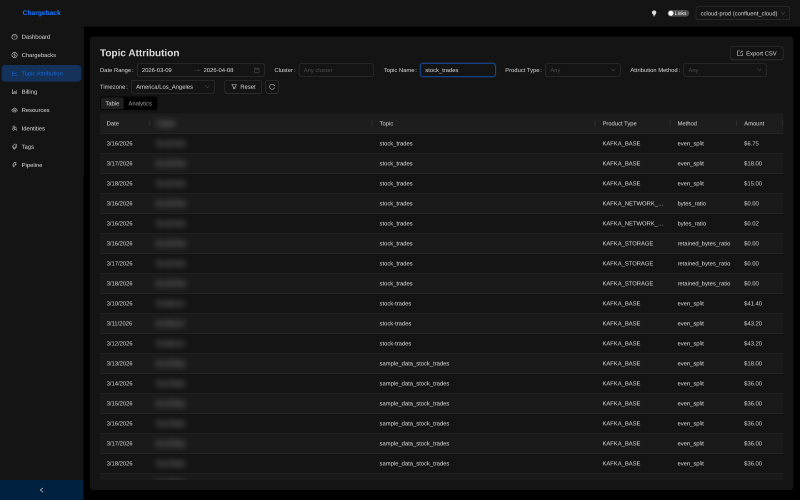Click the Identities sidebar icon
The image size is (800, 500).
pyautogui.click(x=14, y=128)
